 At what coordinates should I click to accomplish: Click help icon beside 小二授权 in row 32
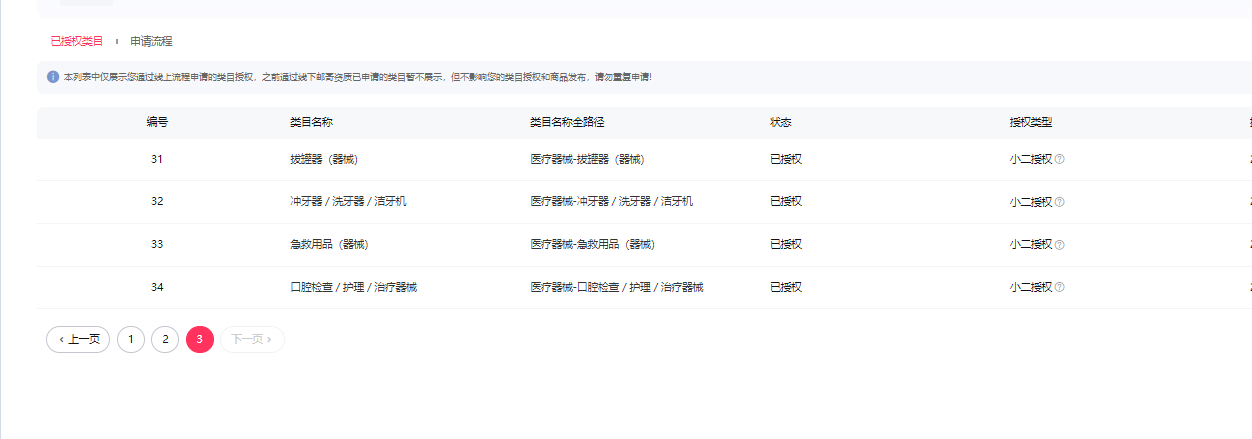pyautogui.click(x=1060, y=202)
